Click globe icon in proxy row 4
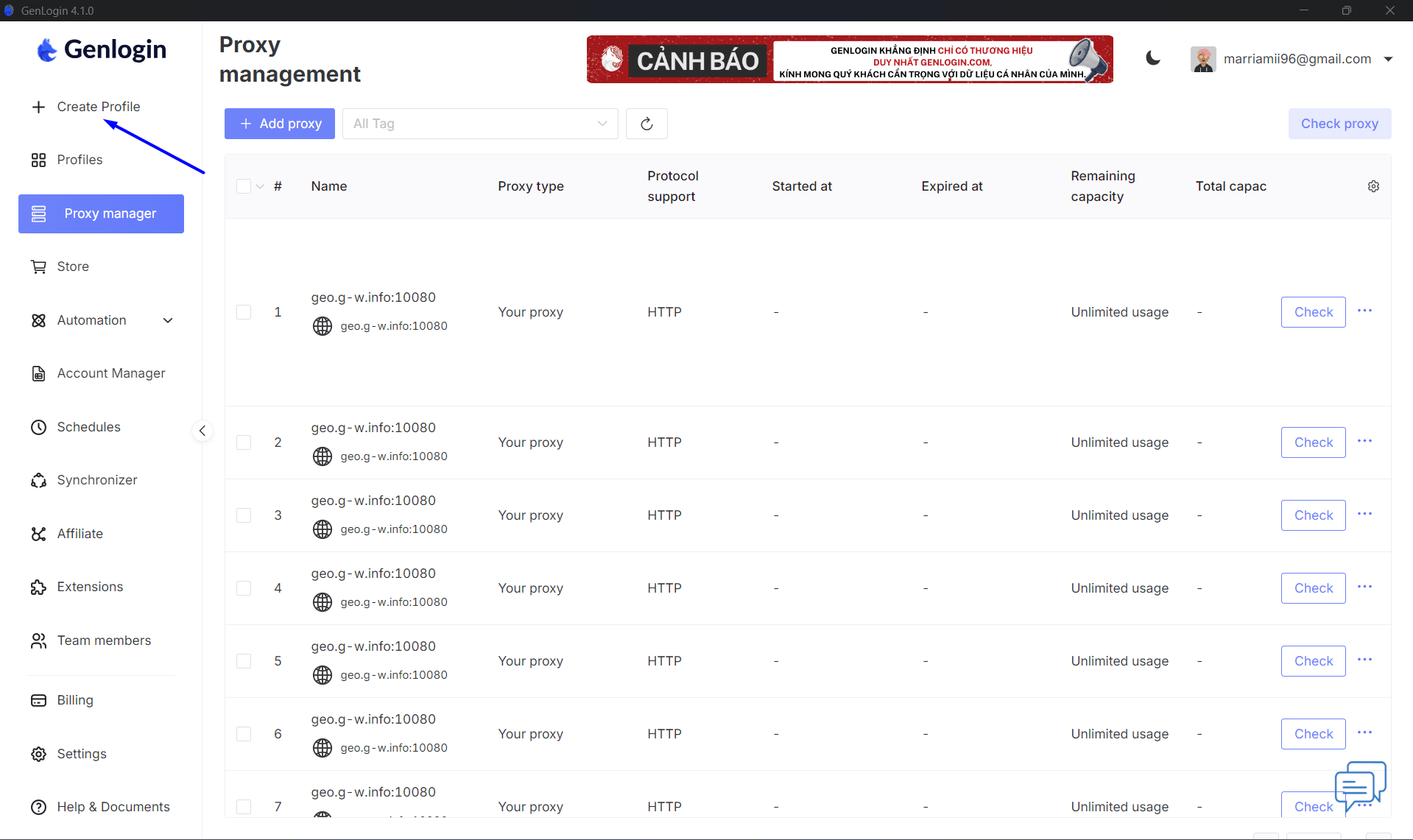Image resolution: width=1413 pixels, height=840 pixels. pyautogui.click(x=323, y=602)
